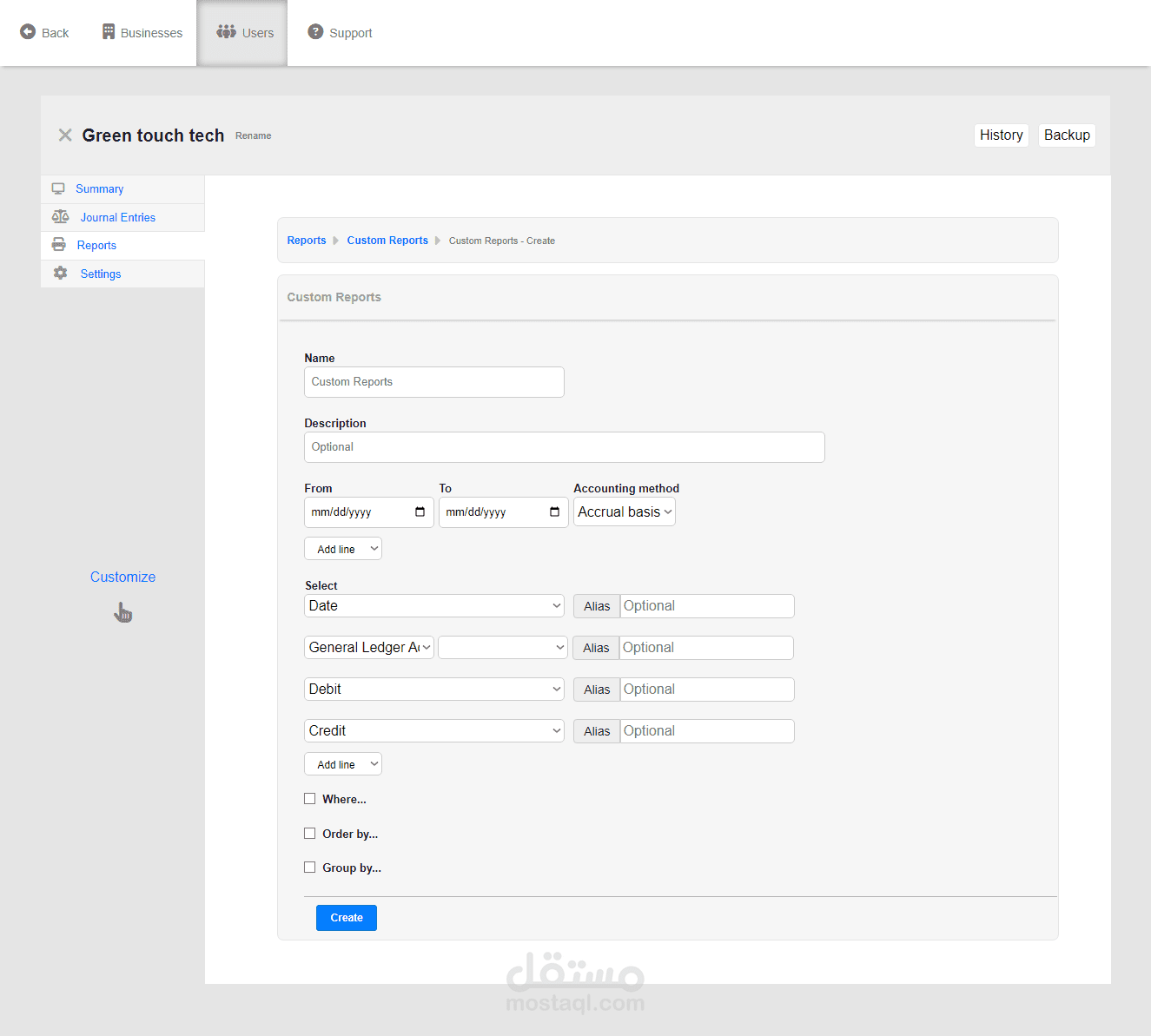Click the Reports printer icon in sidebar

point(59,245)
